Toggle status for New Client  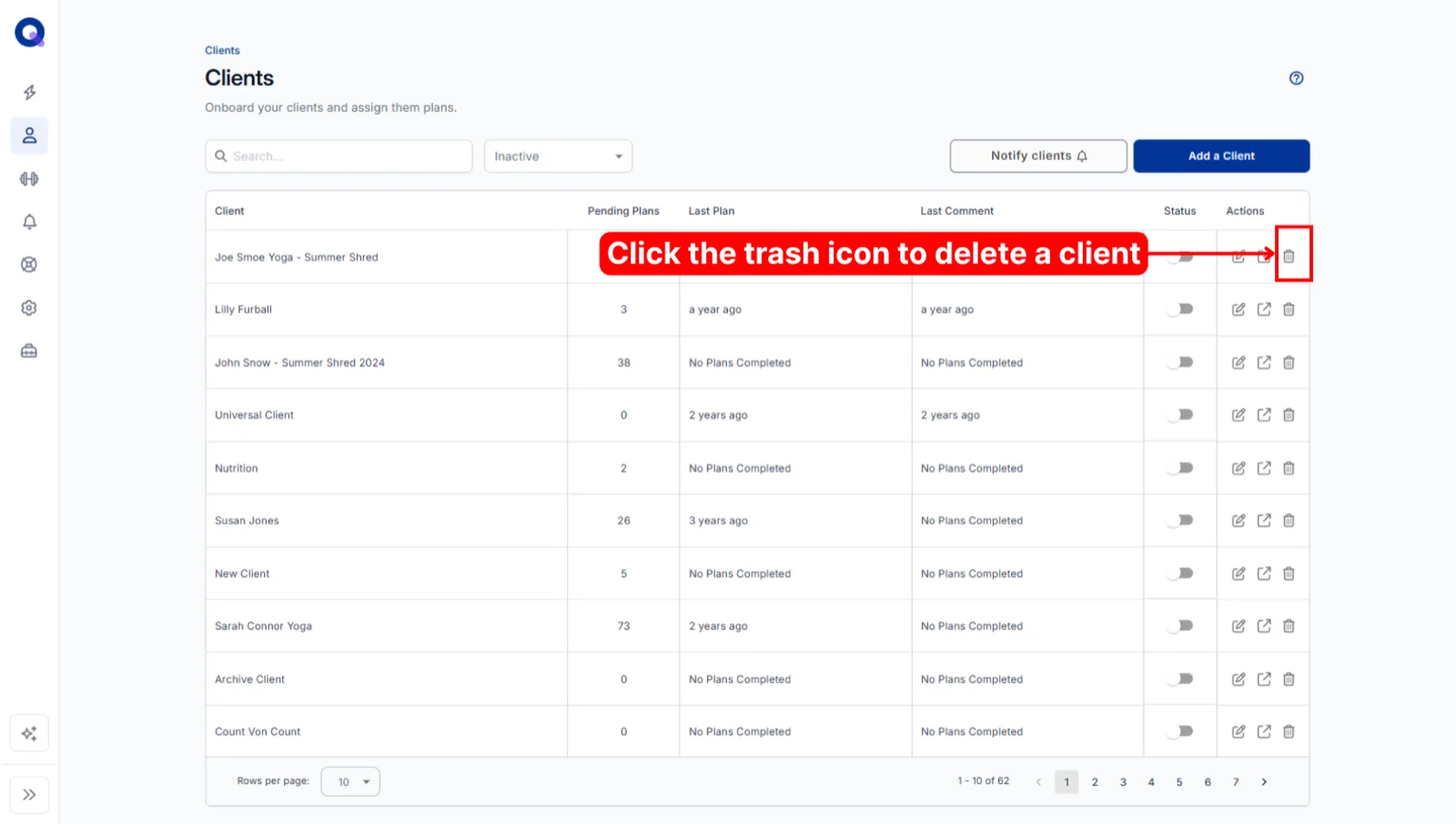point(1180,574)
